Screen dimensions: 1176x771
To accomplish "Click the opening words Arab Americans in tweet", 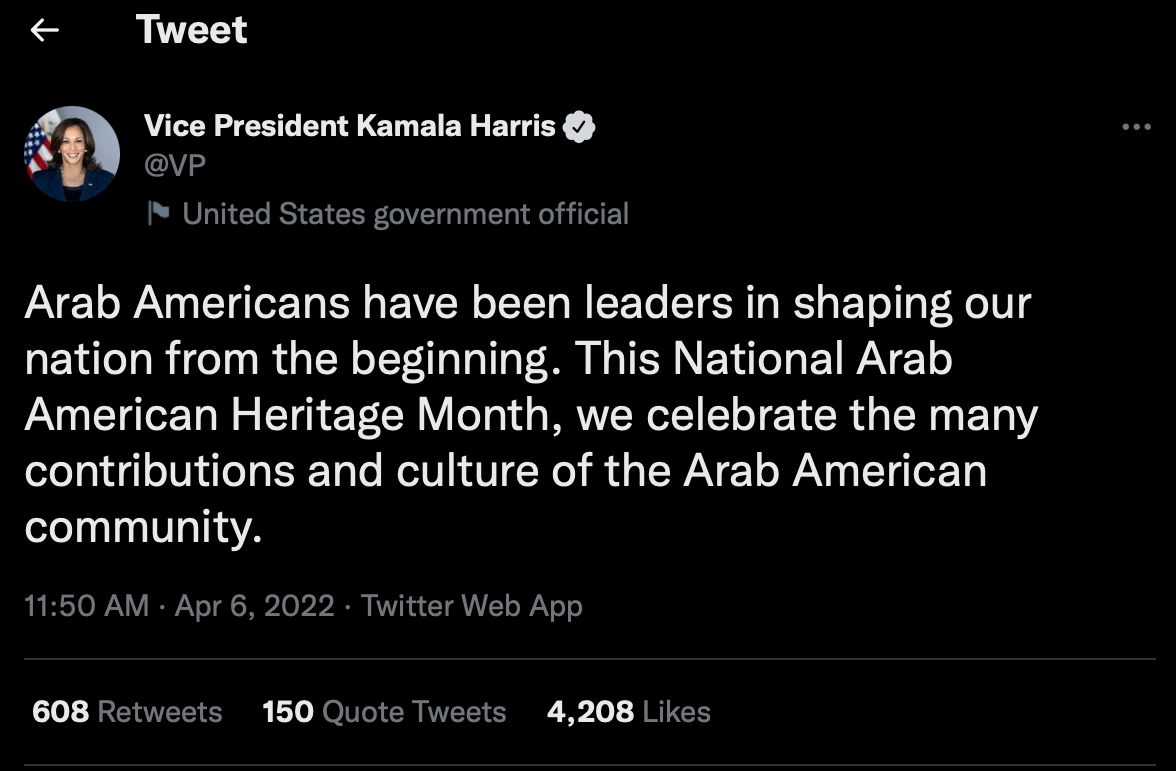I will 187,304.
